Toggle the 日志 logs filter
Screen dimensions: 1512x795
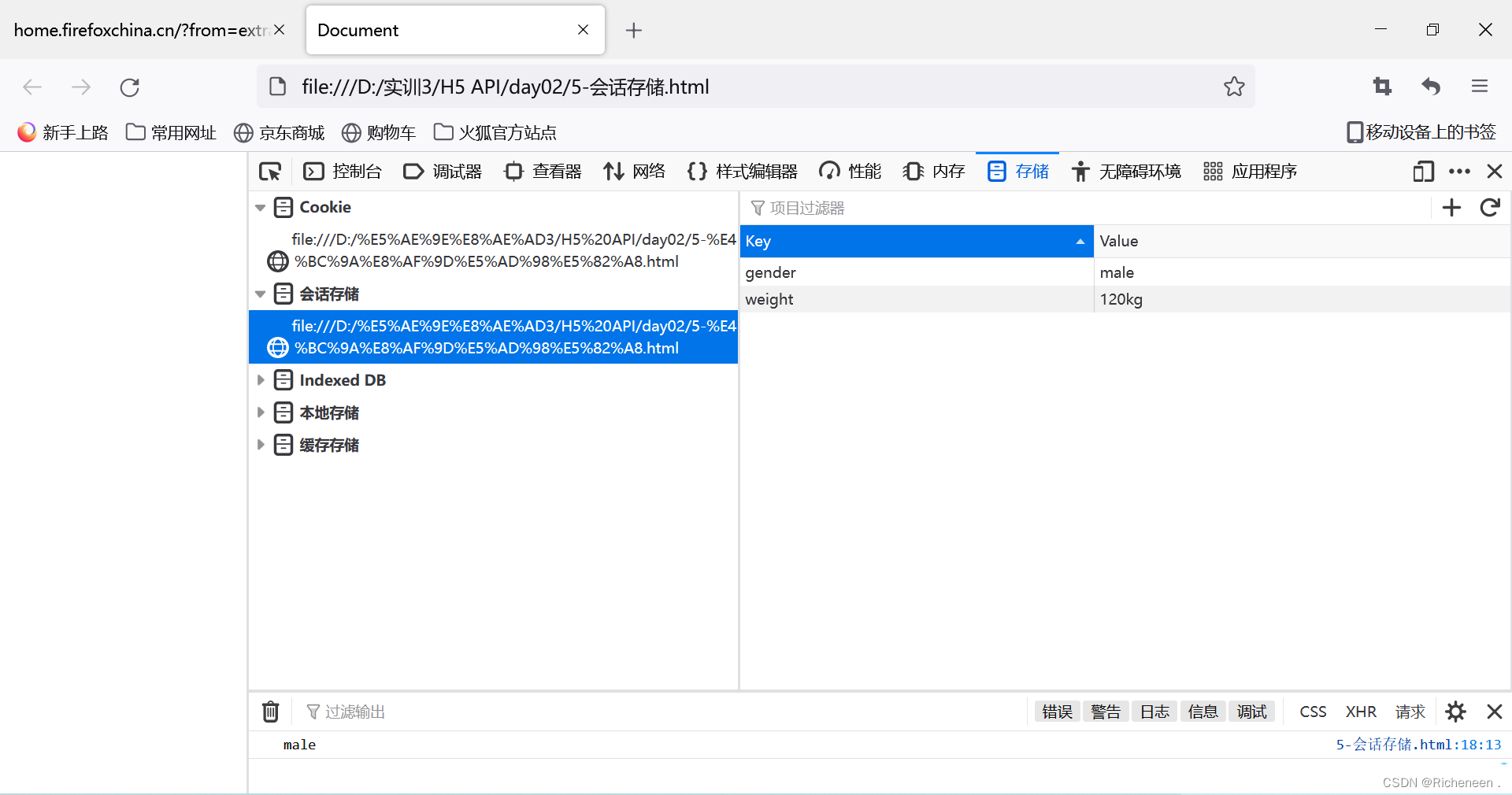(x=1155, y=712)
